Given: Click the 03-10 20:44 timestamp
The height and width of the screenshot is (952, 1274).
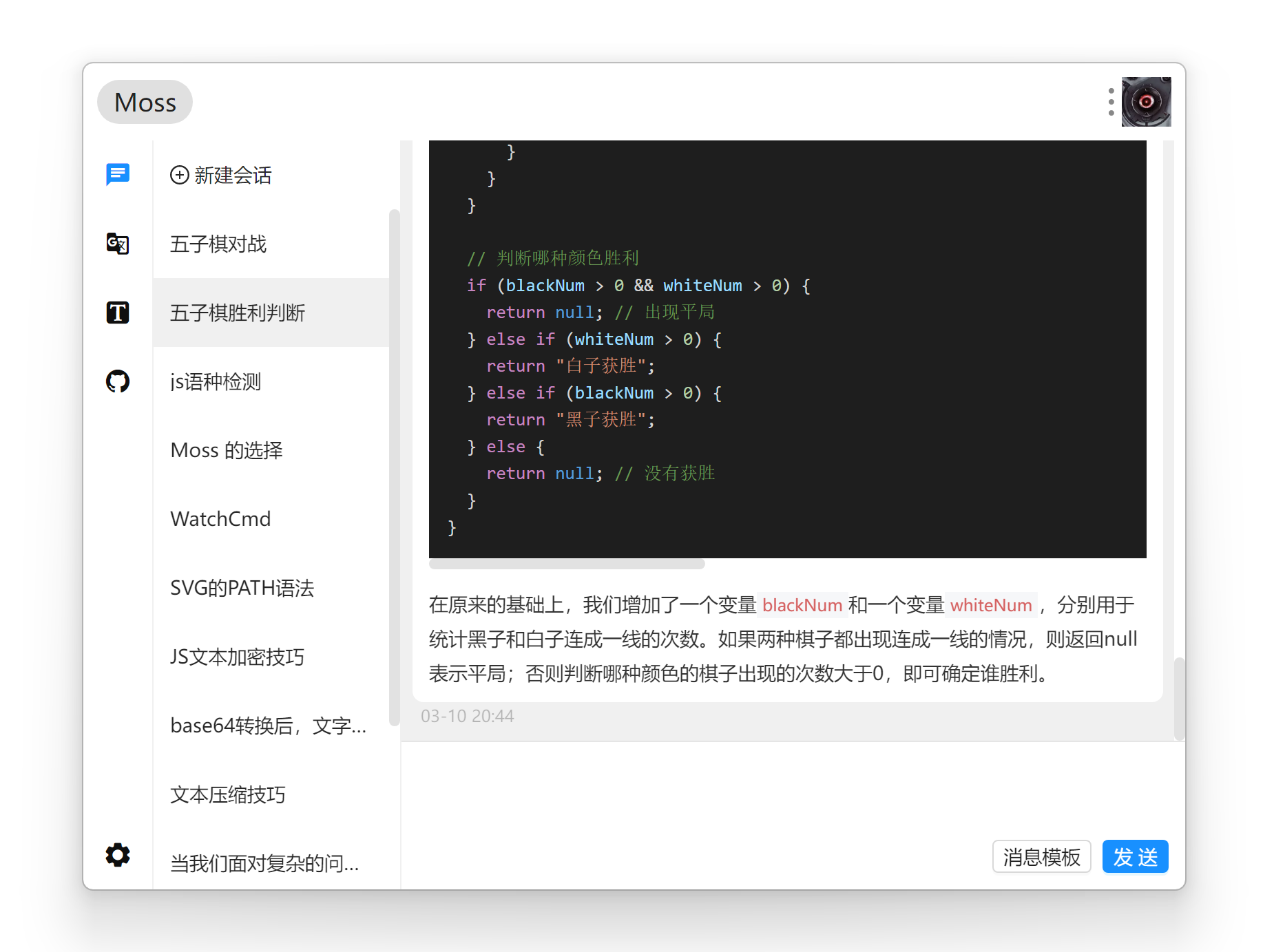Looking at the screenshot, I should click(x=468, y=716).
